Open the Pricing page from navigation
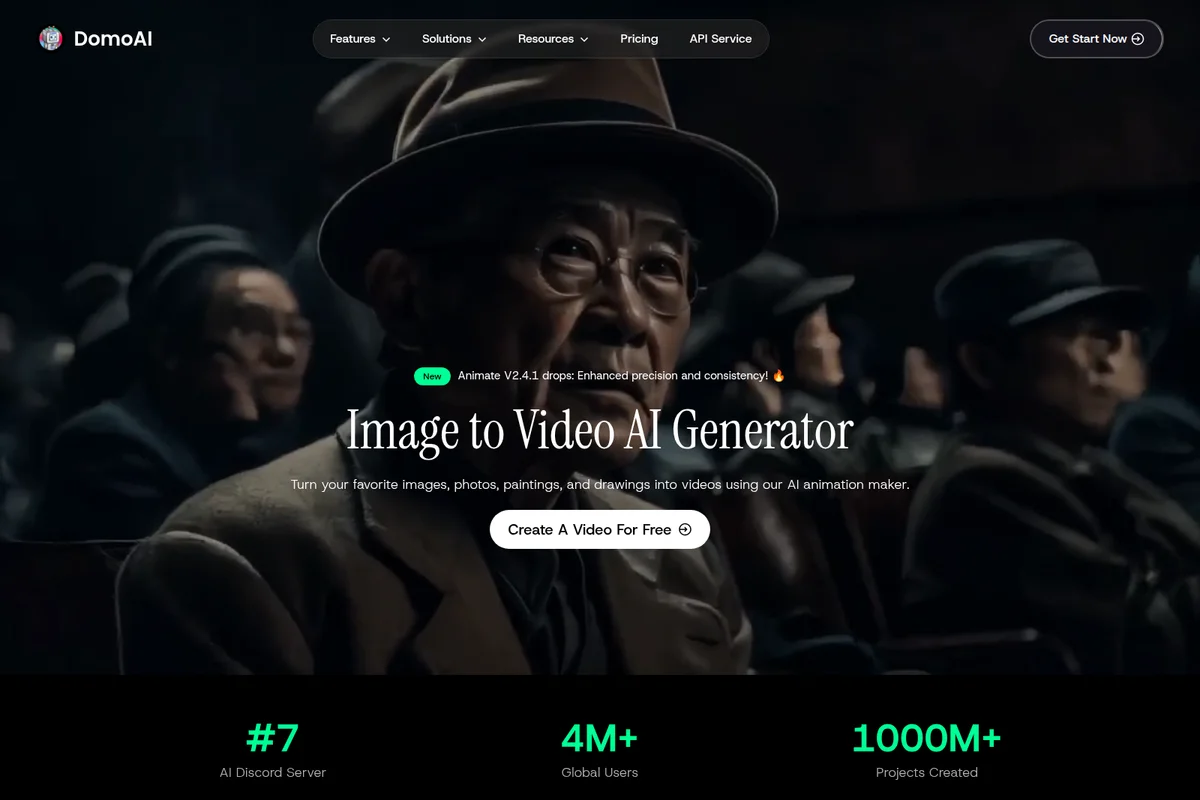Screen dimensions: 1200x800 pos(639,39)
